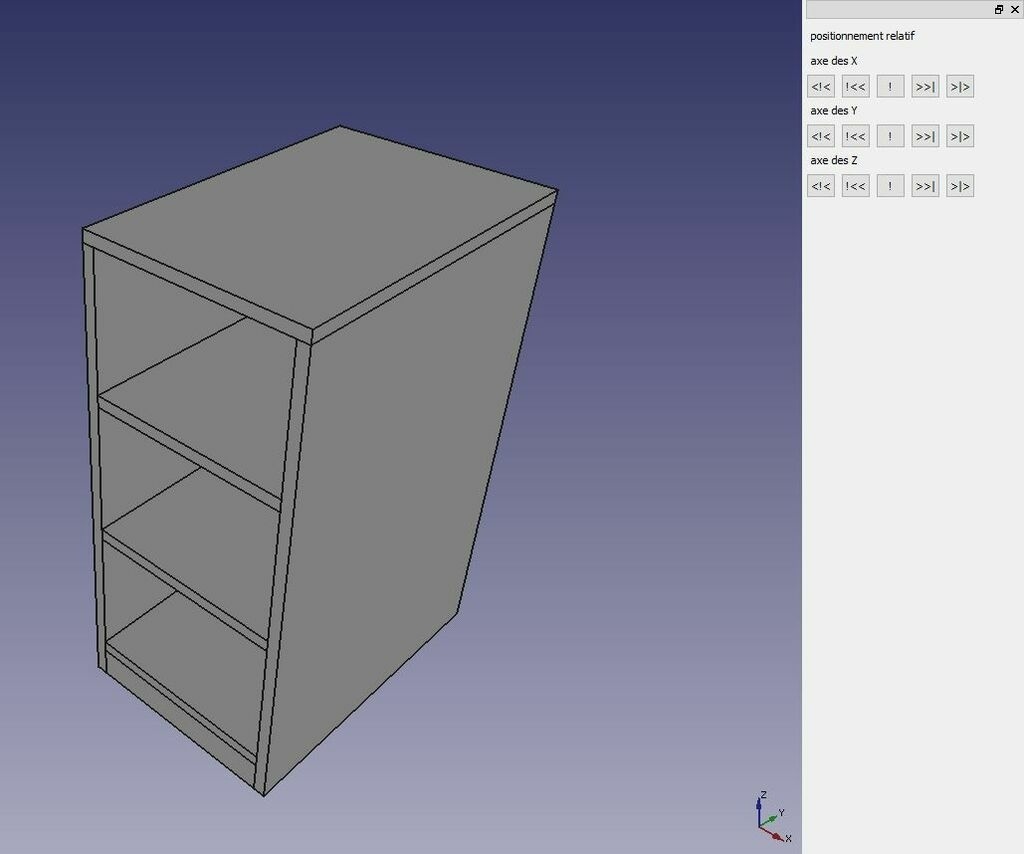This screenshot has height=854, width=1024.
Task: Click the '>>|' button for axe des Y
Action: pyautogui.click(x=925, y=136)
